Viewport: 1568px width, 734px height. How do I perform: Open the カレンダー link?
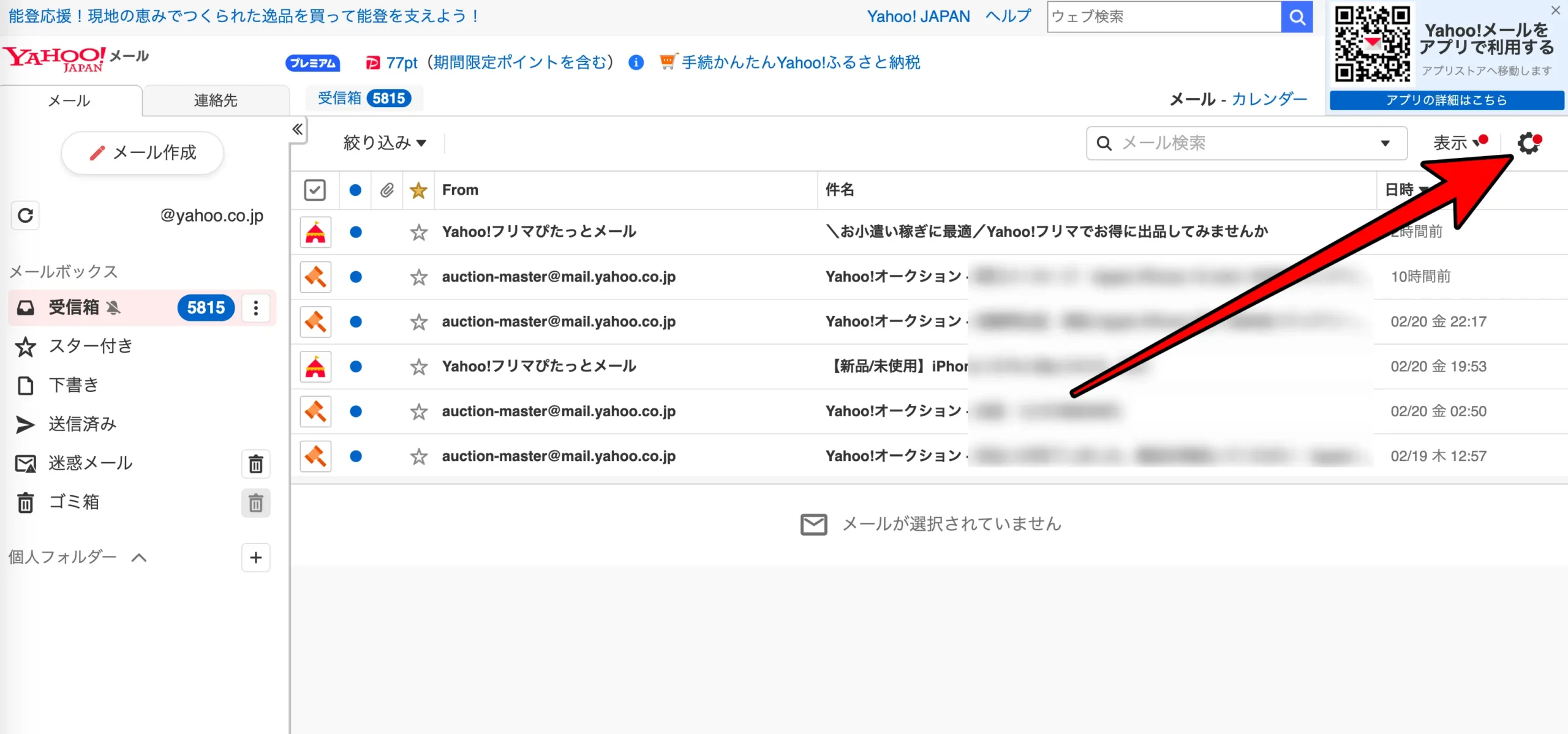tap(1268, 99)
